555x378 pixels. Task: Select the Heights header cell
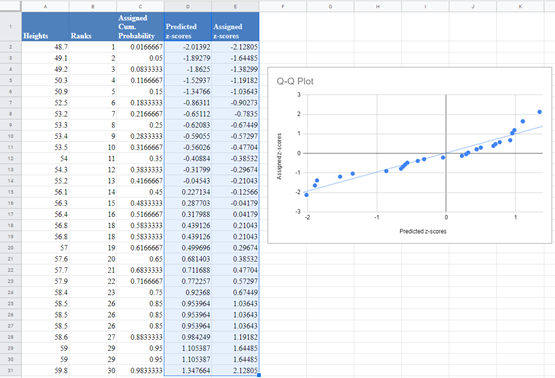(x=46, y=27)
